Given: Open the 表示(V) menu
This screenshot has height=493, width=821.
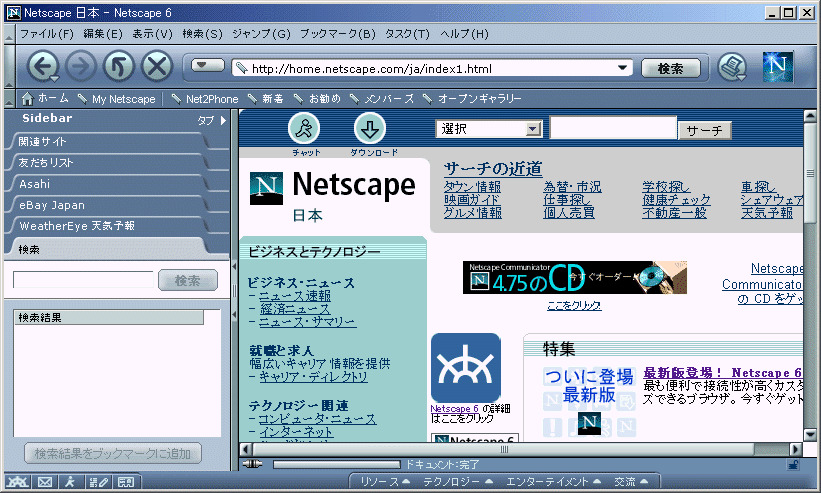Looking at the screenshot, I should (x=152, y=34).
